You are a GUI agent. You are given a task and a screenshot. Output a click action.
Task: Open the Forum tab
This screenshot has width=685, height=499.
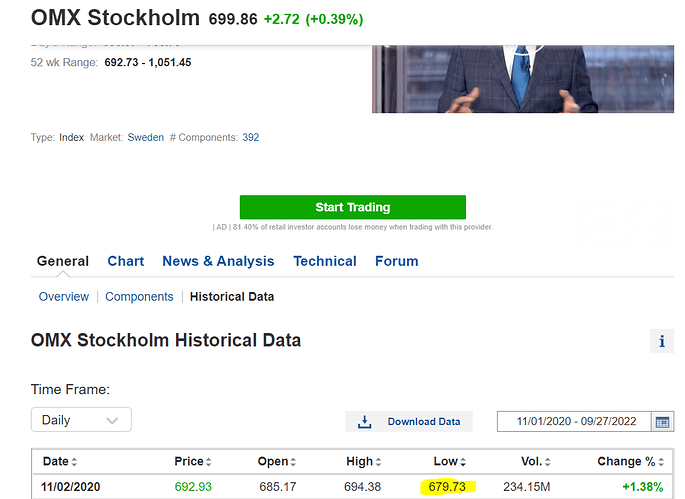(396, 261)
